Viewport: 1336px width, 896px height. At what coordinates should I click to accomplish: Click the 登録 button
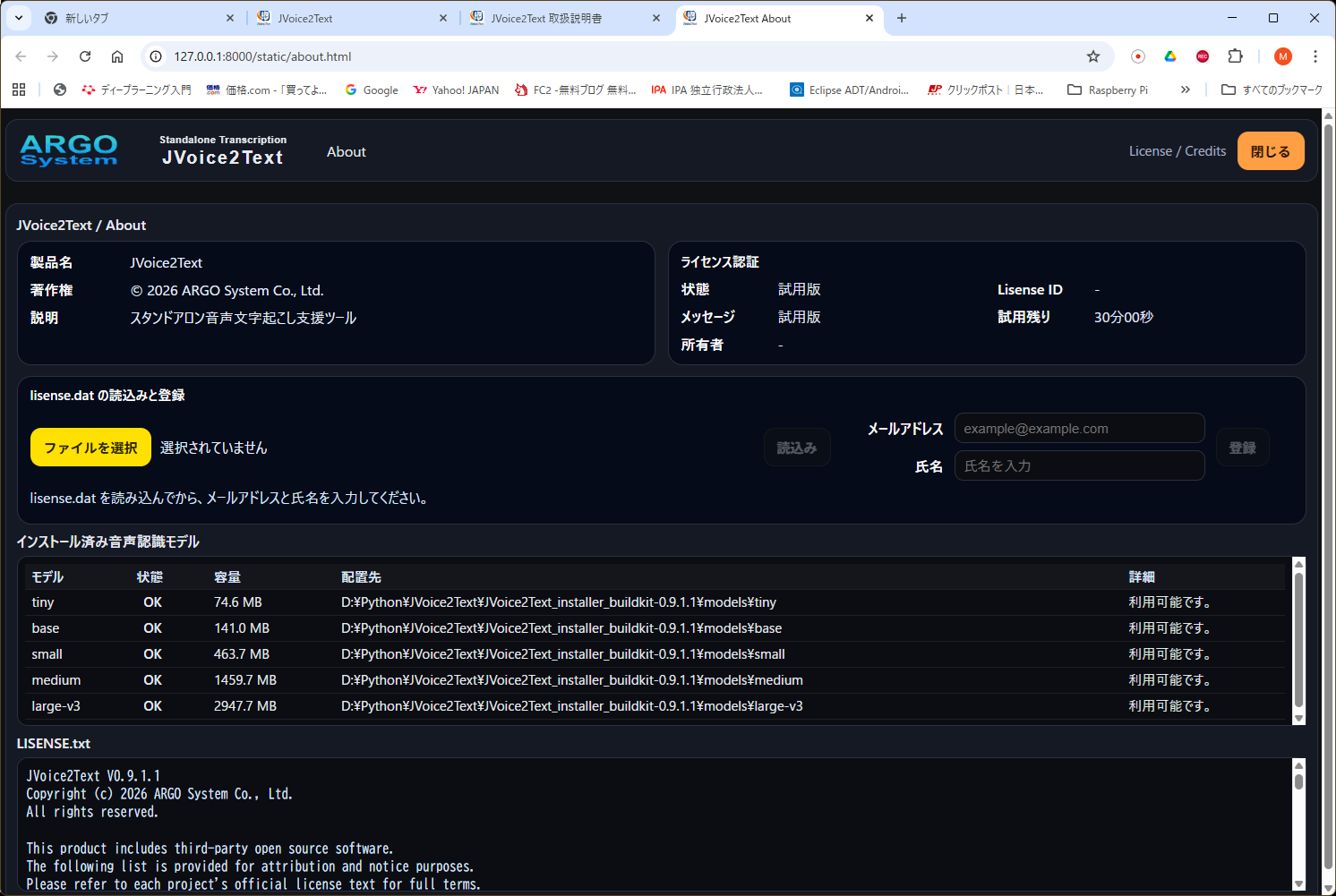1243,448
